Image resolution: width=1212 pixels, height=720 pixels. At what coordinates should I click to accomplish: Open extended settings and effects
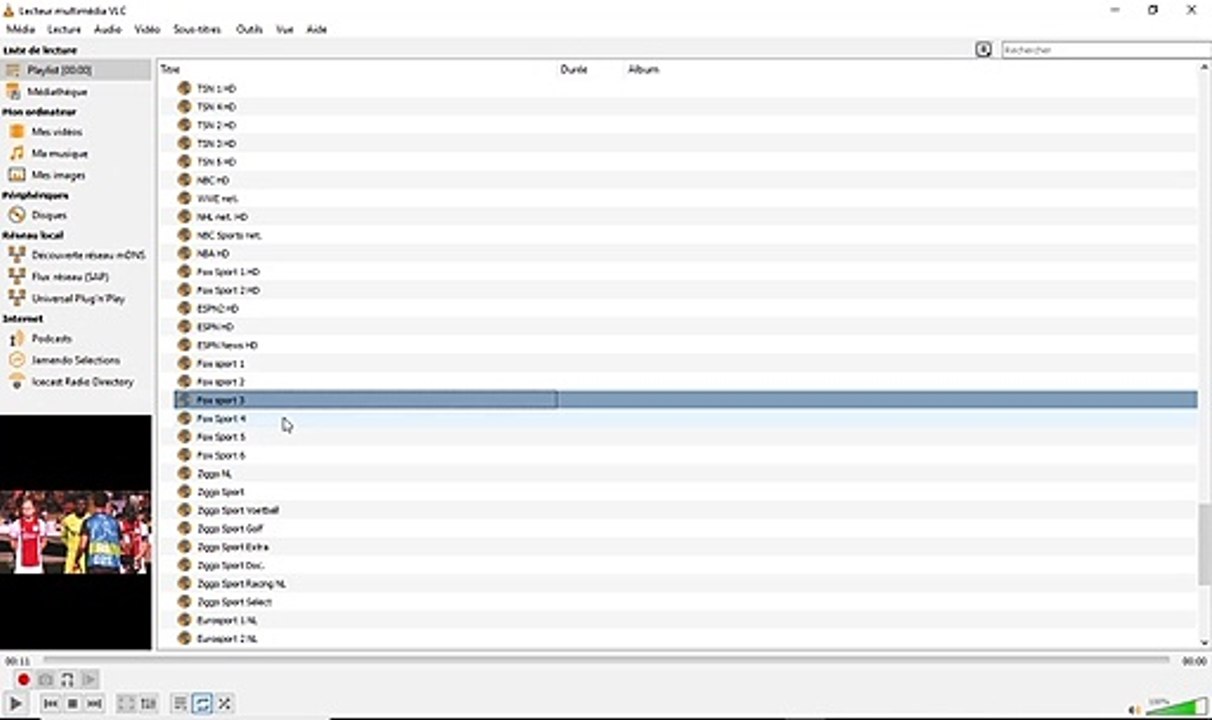coord(148,704)
